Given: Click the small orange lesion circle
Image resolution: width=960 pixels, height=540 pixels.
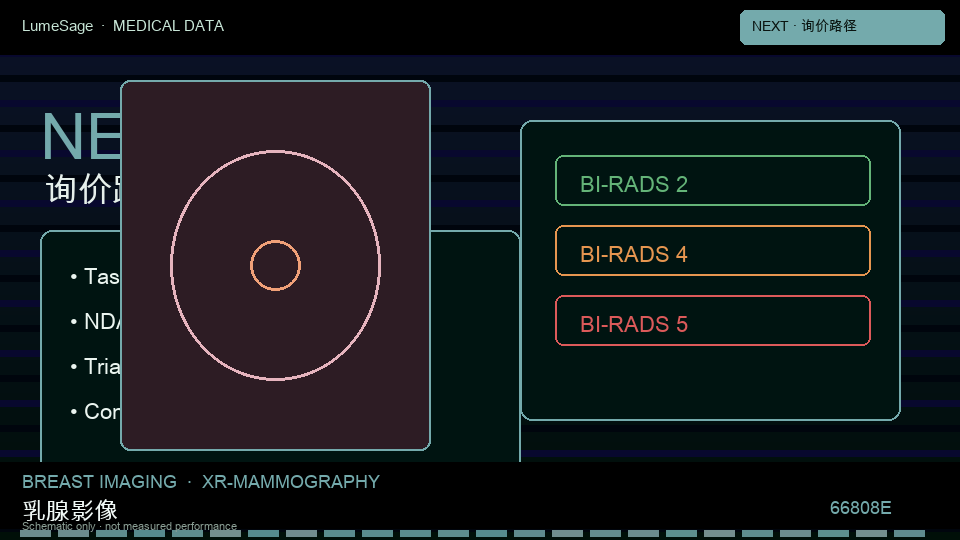Looking at the screenshot, I should click(x=276, y=265).
